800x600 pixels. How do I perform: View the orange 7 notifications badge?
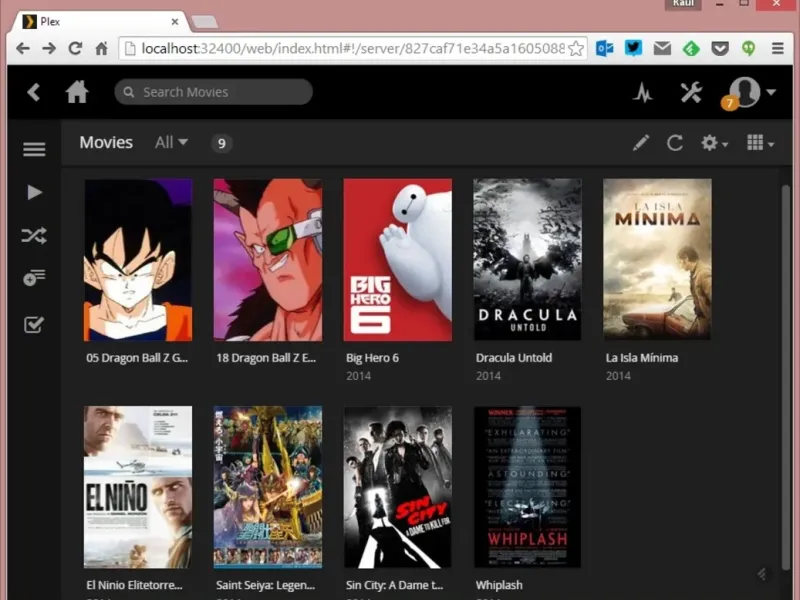tap(730, 104)
